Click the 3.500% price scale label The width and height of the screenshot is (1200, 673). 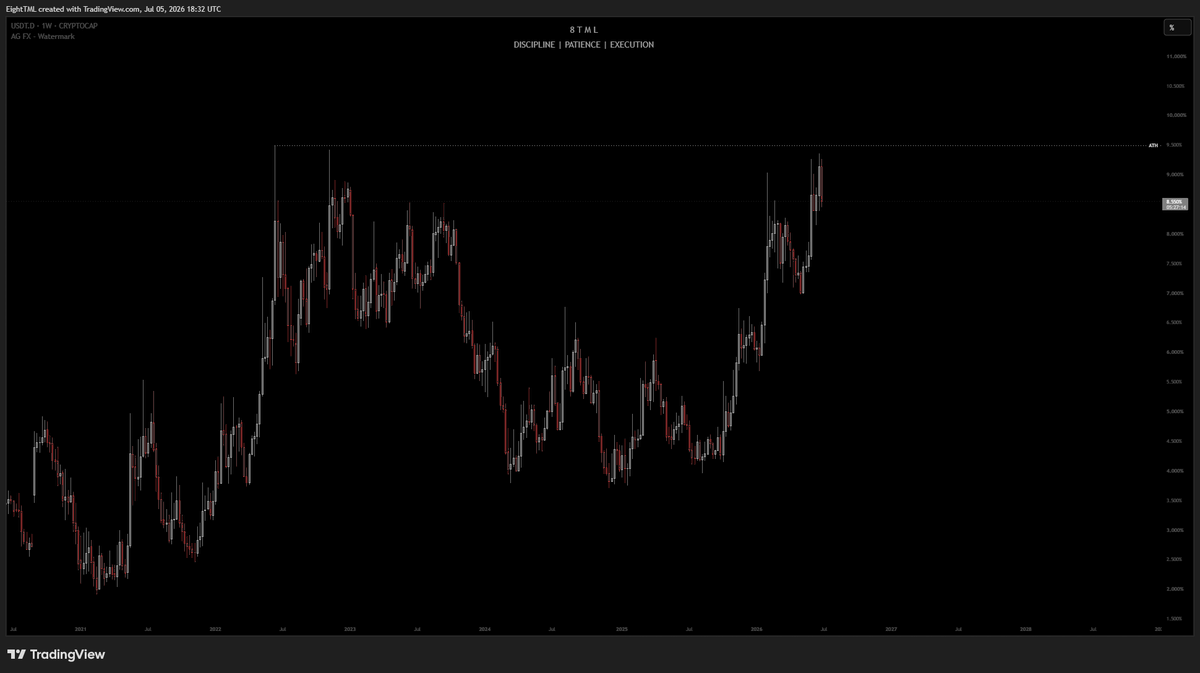[1175, 500]
